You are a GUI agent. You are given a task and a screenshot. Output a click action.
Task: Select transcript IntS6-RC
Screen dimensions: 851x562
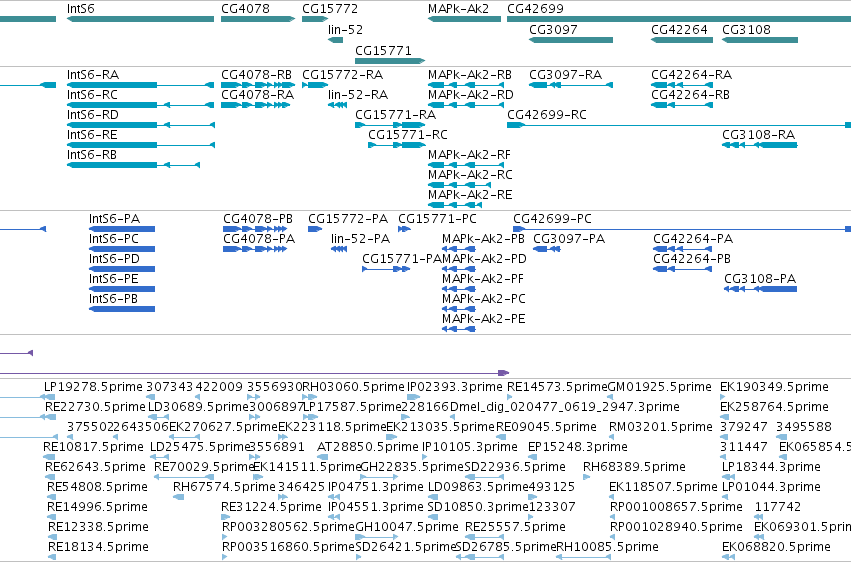(x=92, y=95)
